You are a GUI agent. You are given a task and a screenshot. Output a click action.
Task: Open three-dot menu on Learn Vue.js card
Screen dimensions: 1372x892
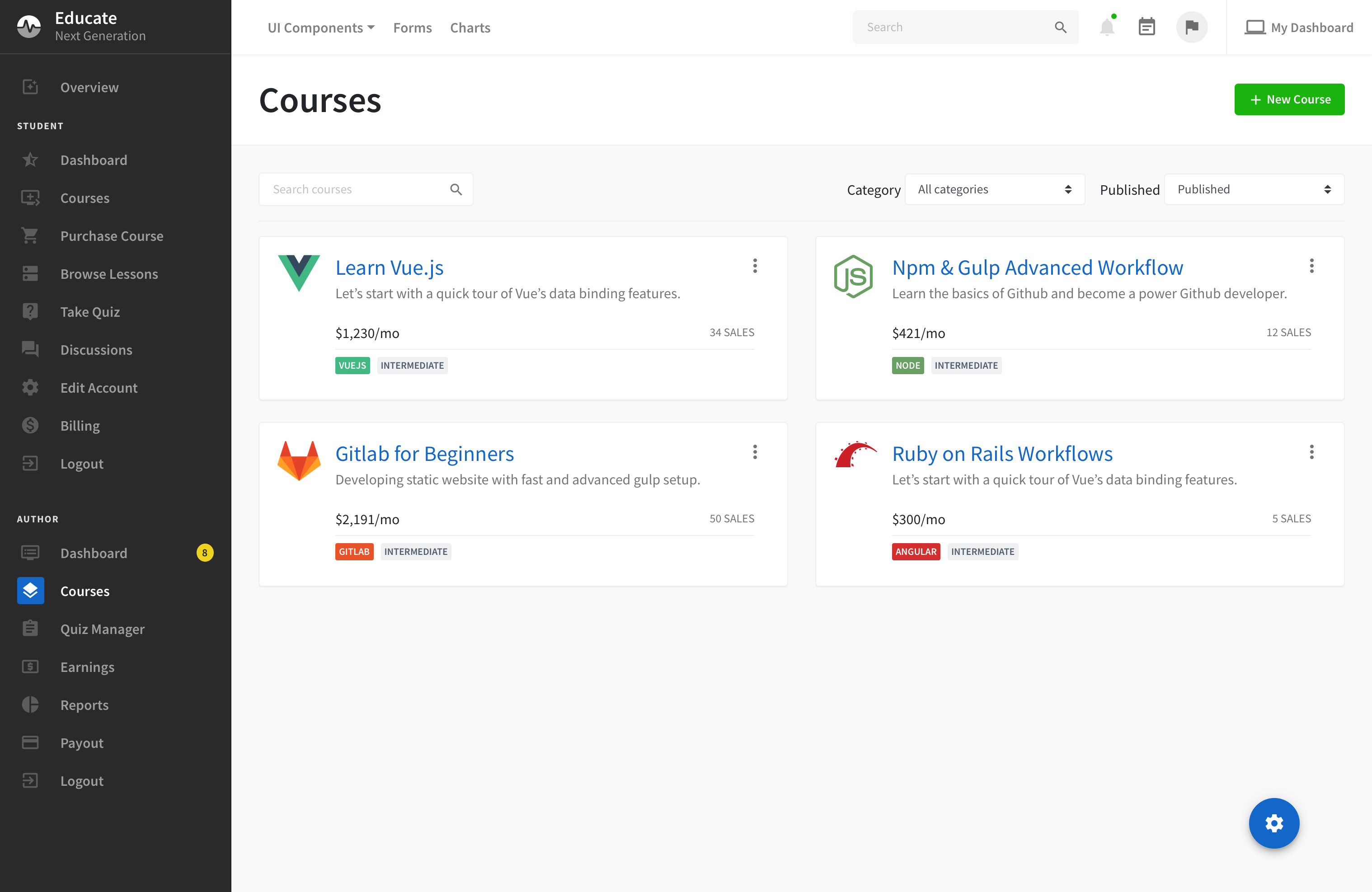coord(755,266)
